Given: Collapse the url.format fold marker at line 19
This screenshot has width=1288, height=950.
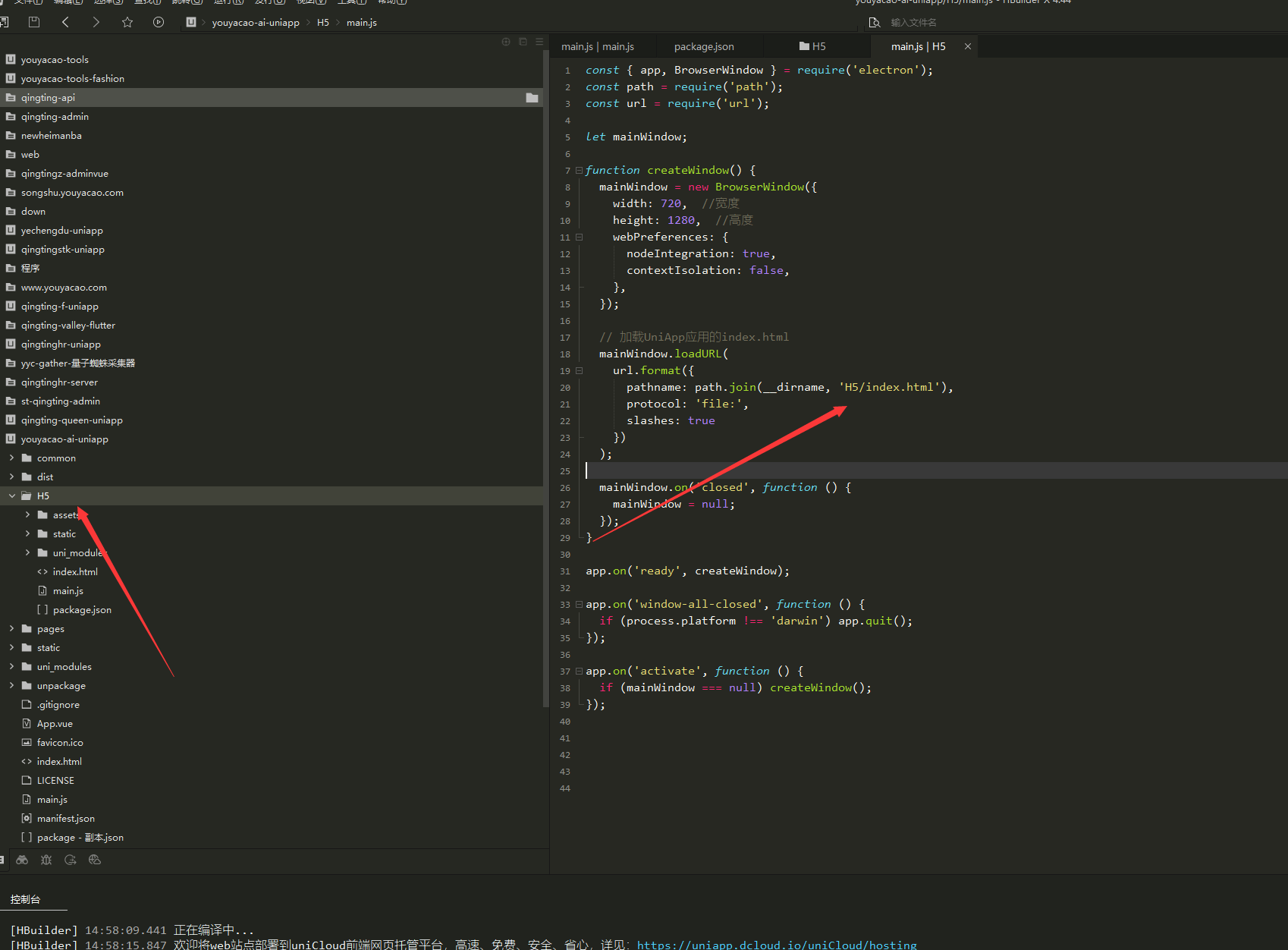Looking at the screenshot, I should 579,370.
